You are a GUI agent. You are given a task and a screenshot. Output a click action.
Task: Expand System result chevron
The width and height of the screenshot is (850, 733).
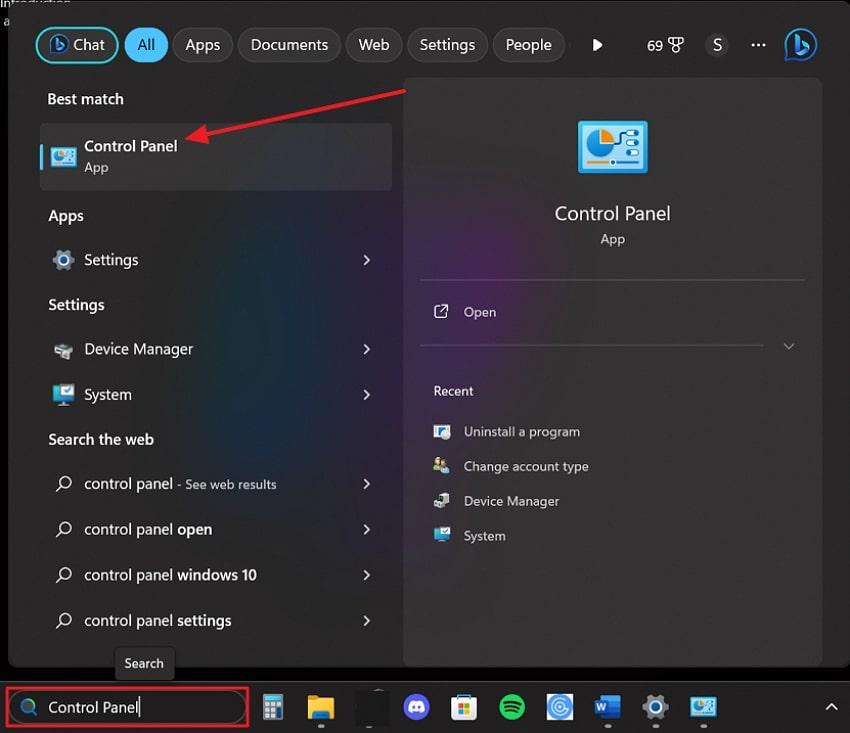366,395
